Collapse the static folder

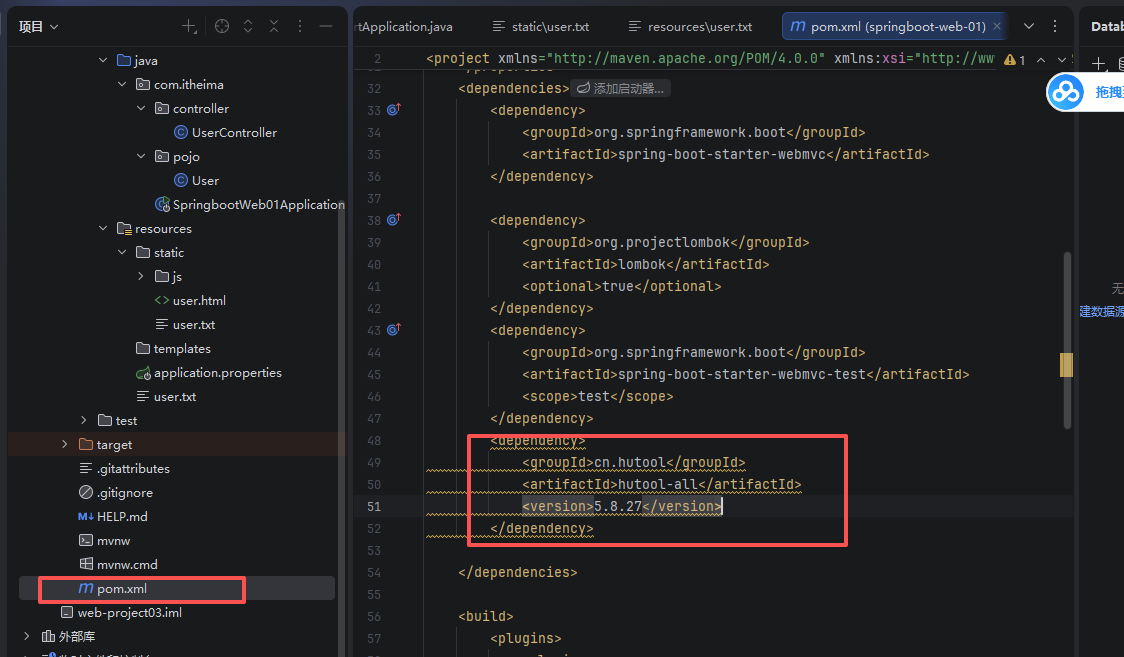click(x=122, y=252)
